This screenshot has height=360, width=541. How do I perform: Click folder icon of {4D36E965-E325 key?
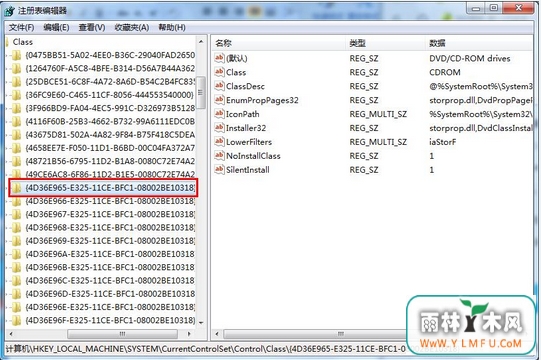click(x=16, y=188)
